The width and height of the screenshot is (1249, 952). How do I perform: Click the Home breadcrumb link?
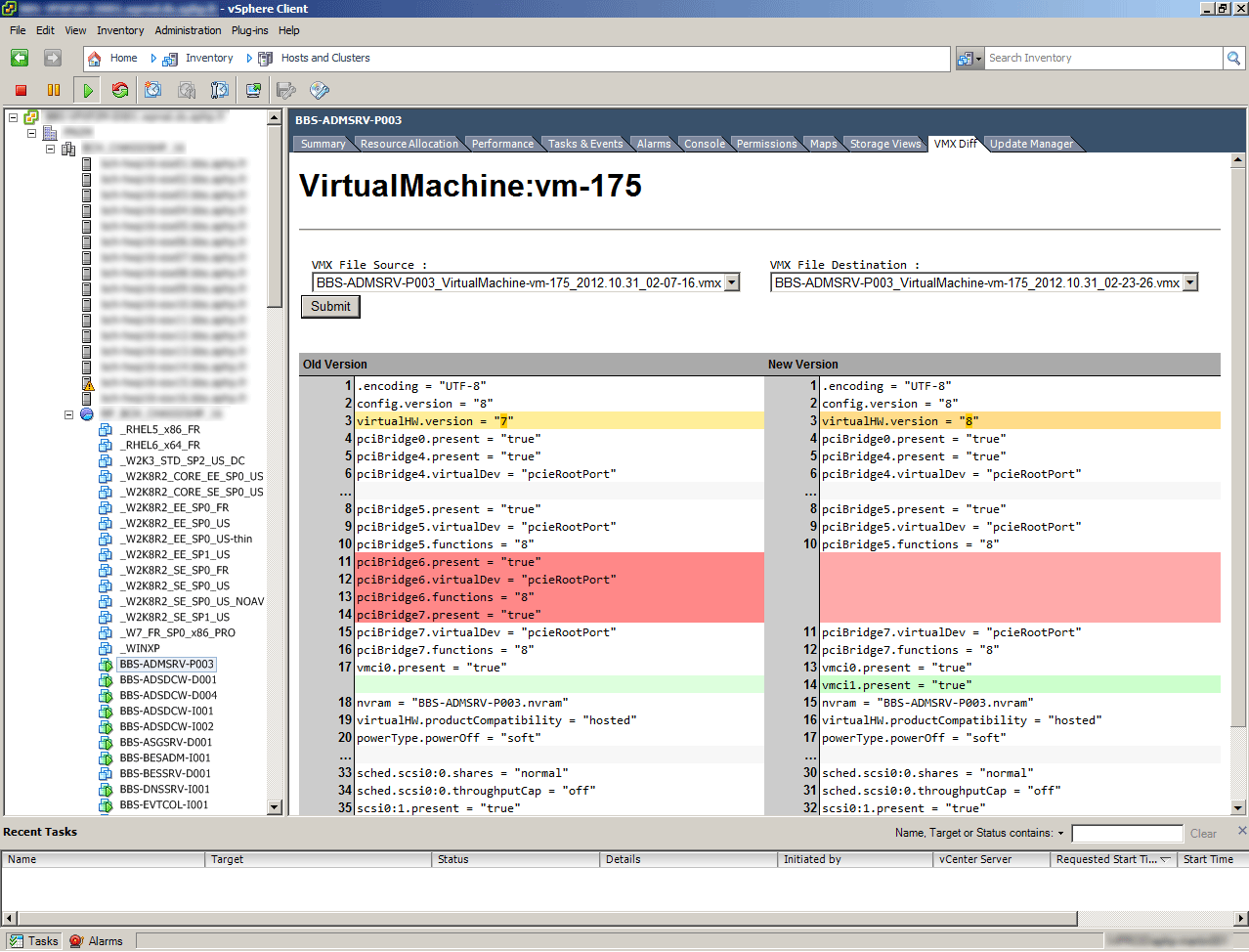[x=123, y=59]
